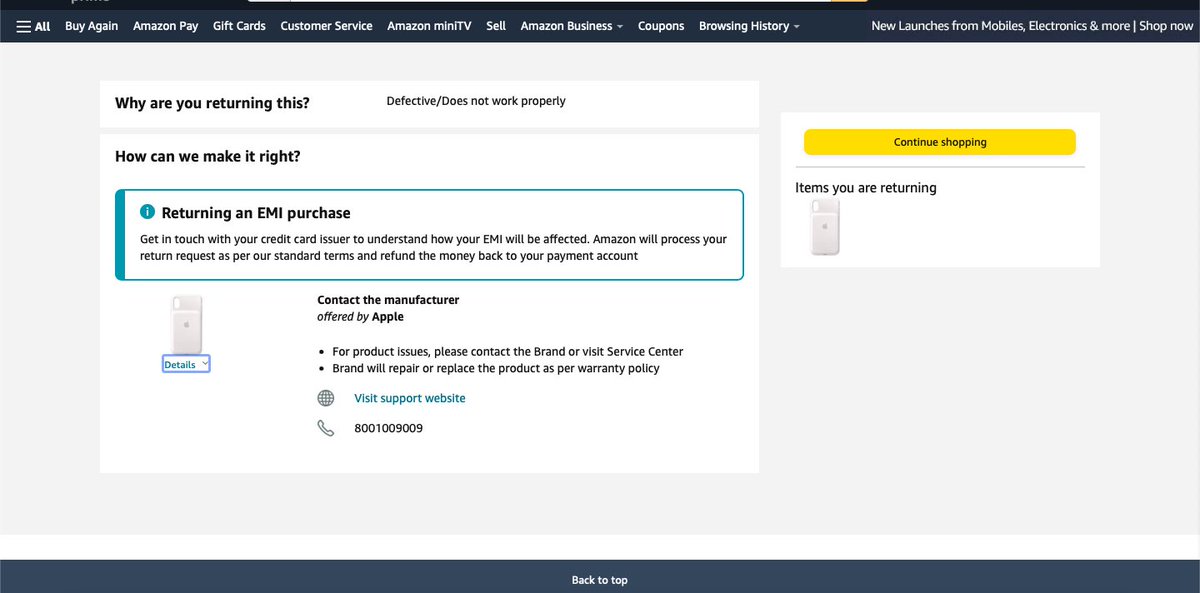Open the Amazon Business dropdown menu
This screenshot has height=593, width=1200.
point(572,26)
